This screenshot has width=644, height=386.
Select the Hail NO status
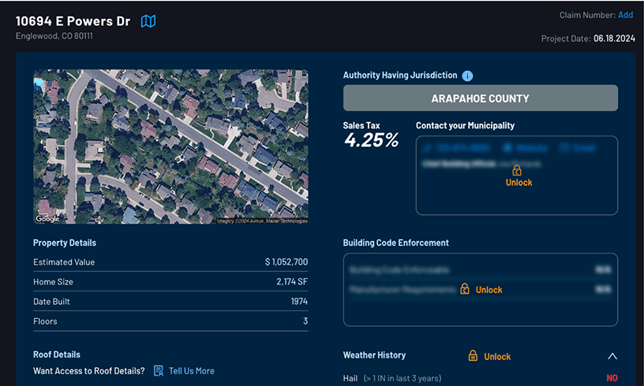[x=612, y=378]
